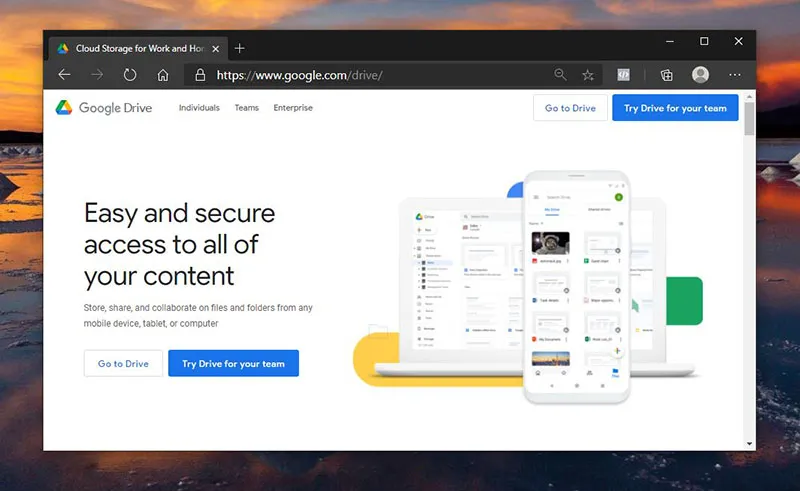Screen dimensions: 800x491
Task: Select the Cloud Storage for Work tab
Action: [130, 48]
